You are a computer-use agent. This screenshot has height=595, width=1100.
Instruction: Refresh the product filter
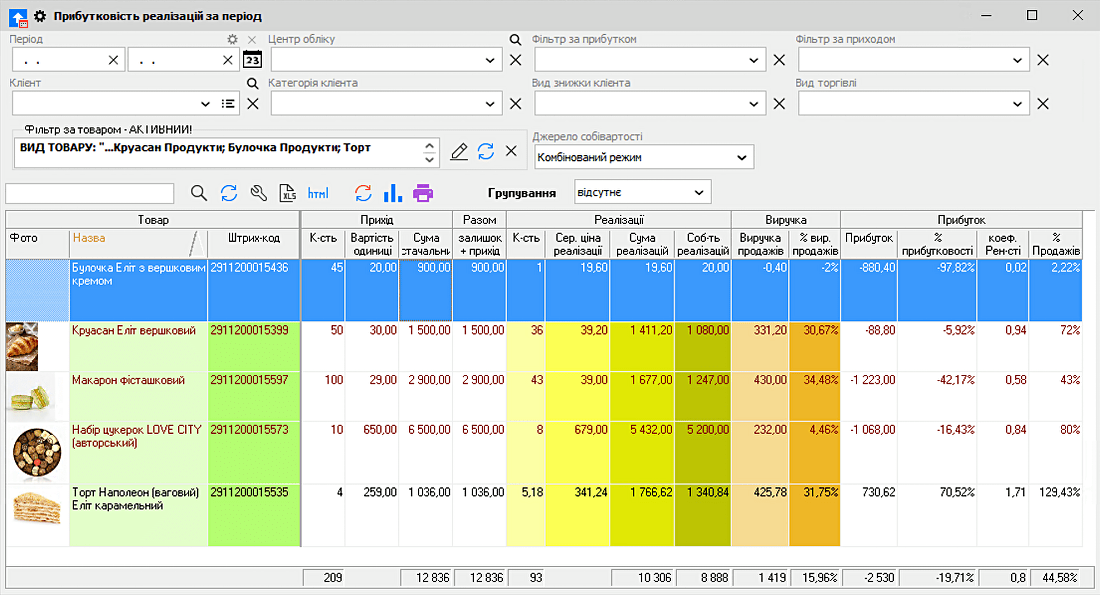(486, 151)
